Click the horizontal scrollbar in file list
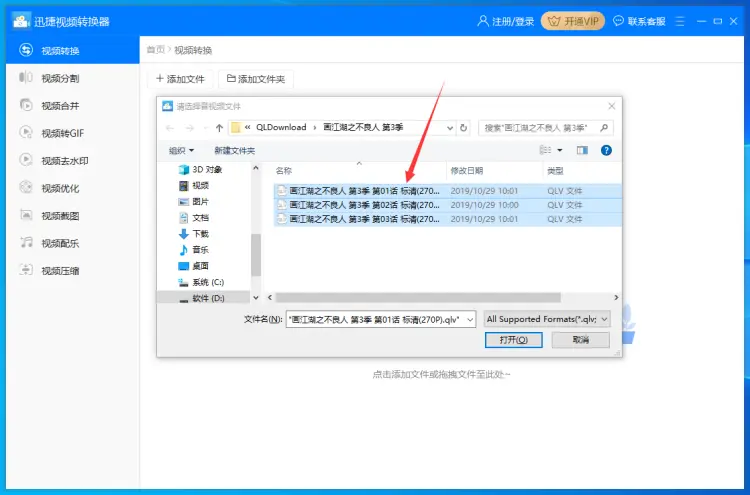The image size is (750, 495). tap(418, 297)
